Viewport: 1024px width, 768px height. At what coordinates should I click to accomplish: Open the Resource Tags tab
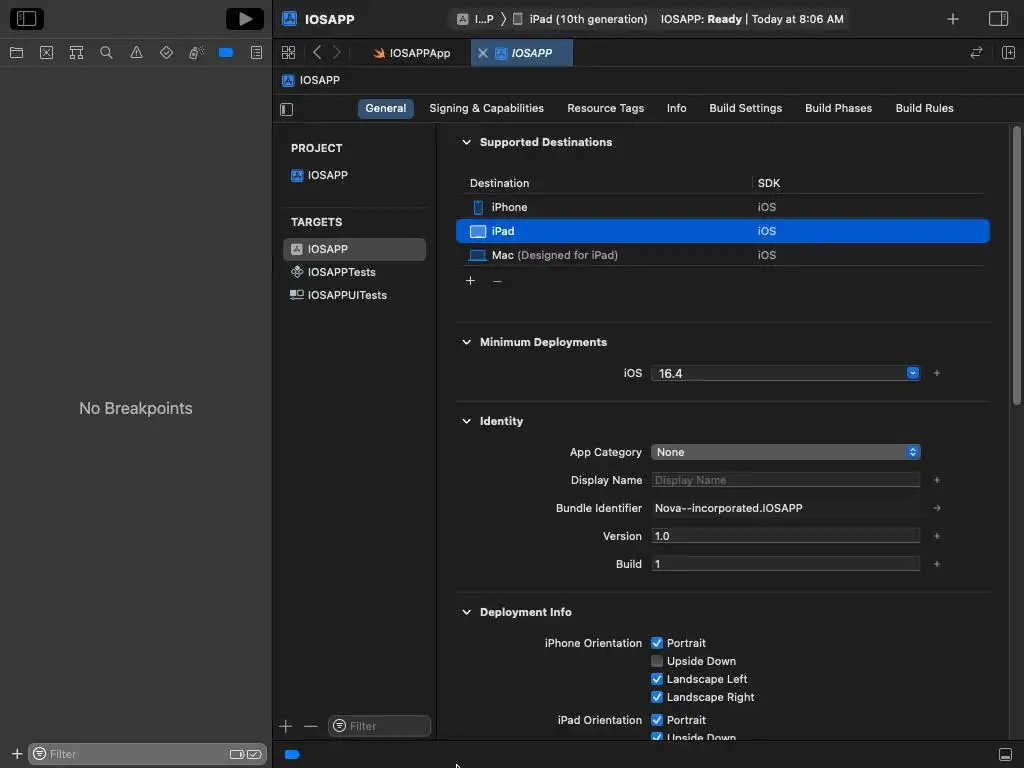(605, 108)
